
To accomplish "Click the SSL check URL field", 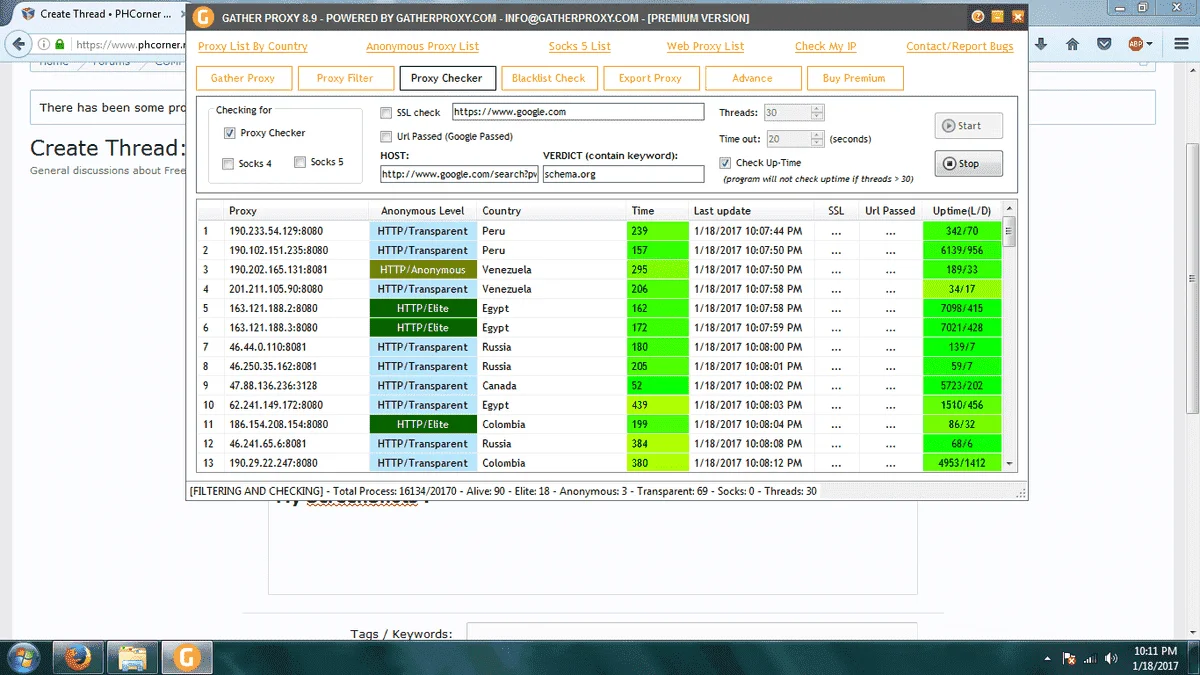I will (578, 112).
